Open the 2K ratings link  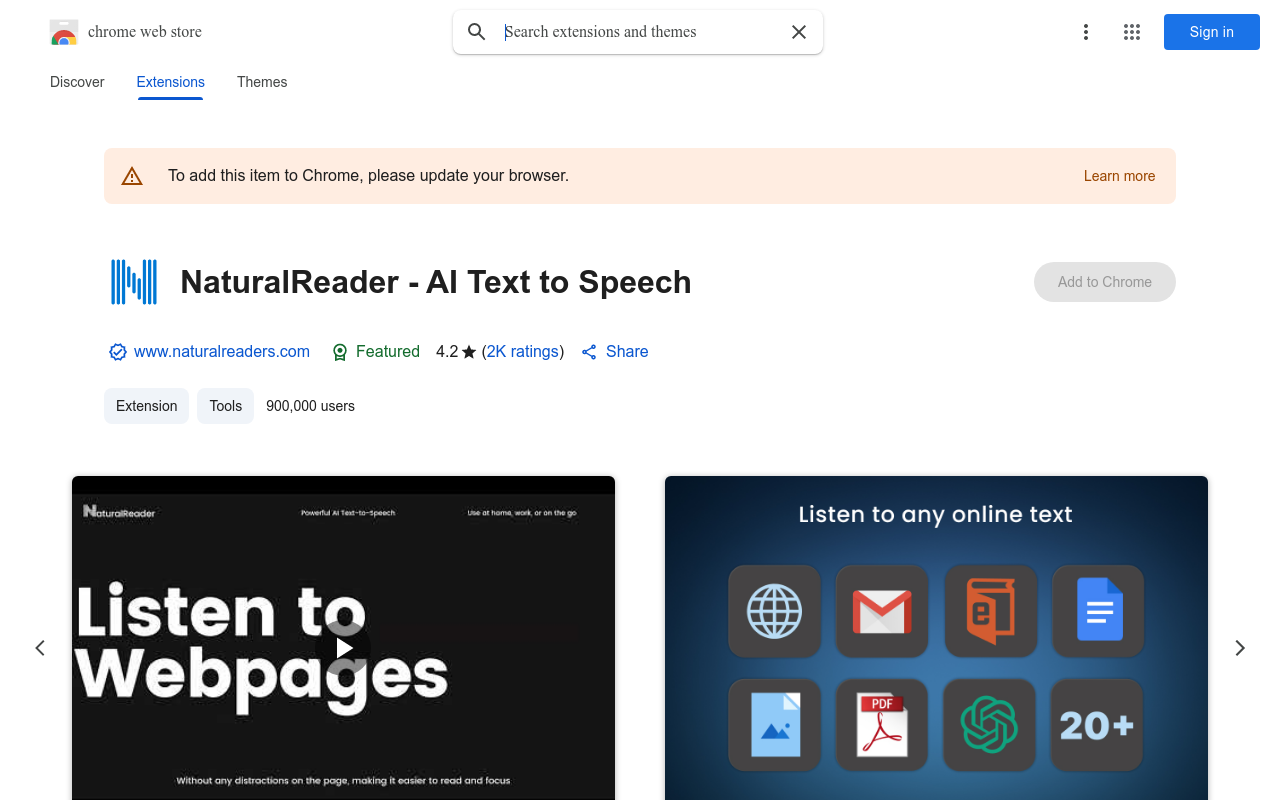pos(523,352)
